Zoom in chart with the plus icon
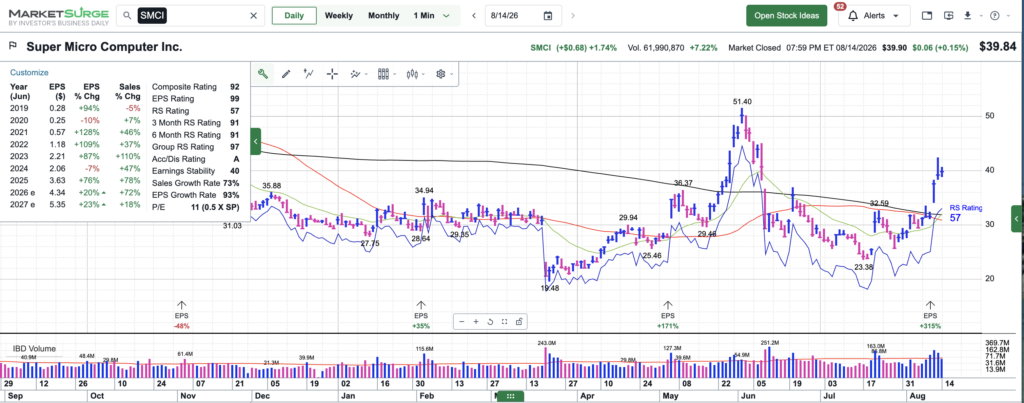This screenshot has height=403, width=1024. pos(475,321)
